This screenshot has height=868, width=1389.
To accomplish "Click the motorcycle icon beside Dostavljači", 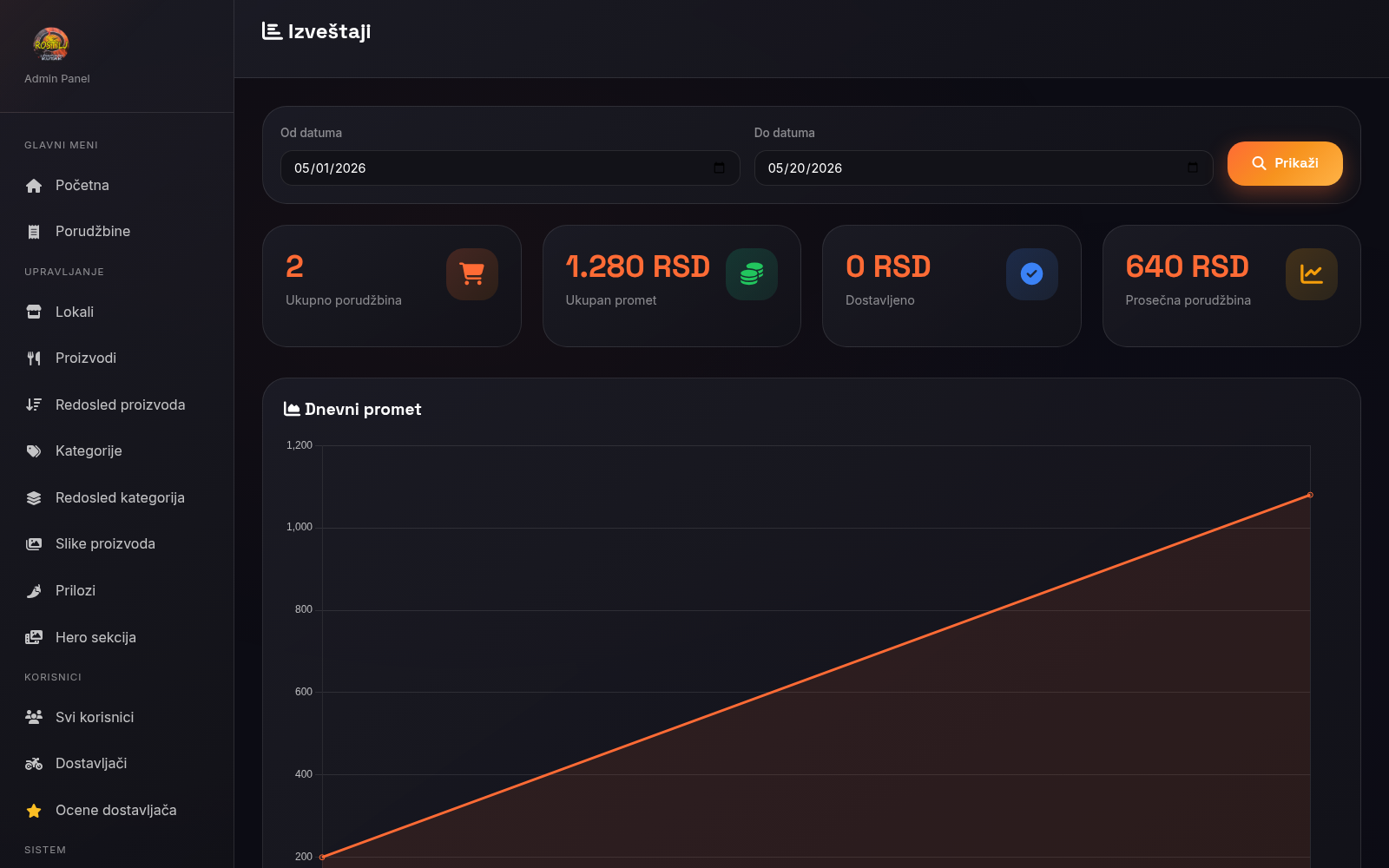I will coord(34,764).
